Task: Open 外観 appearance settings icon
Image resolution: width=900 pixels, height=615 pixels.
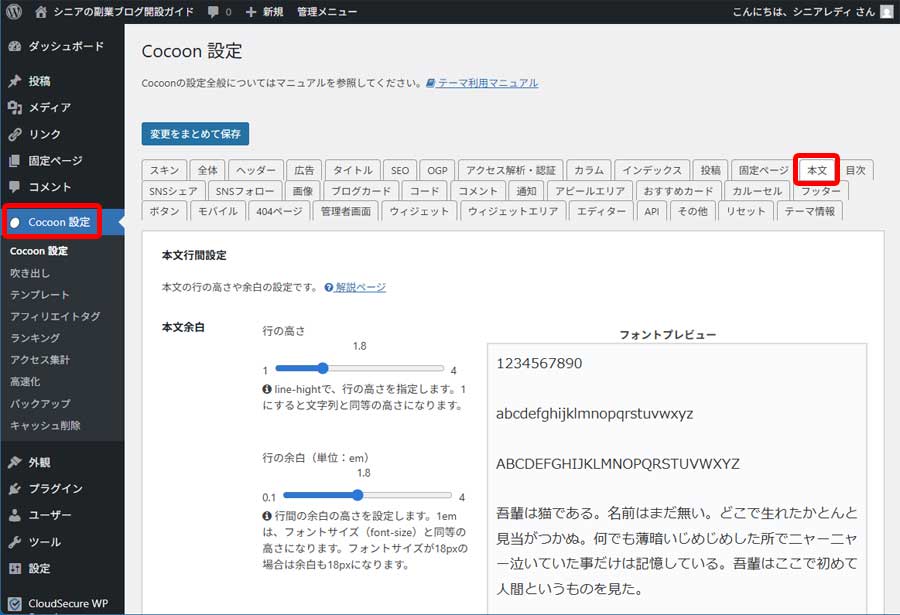Action: coord(16,463)
